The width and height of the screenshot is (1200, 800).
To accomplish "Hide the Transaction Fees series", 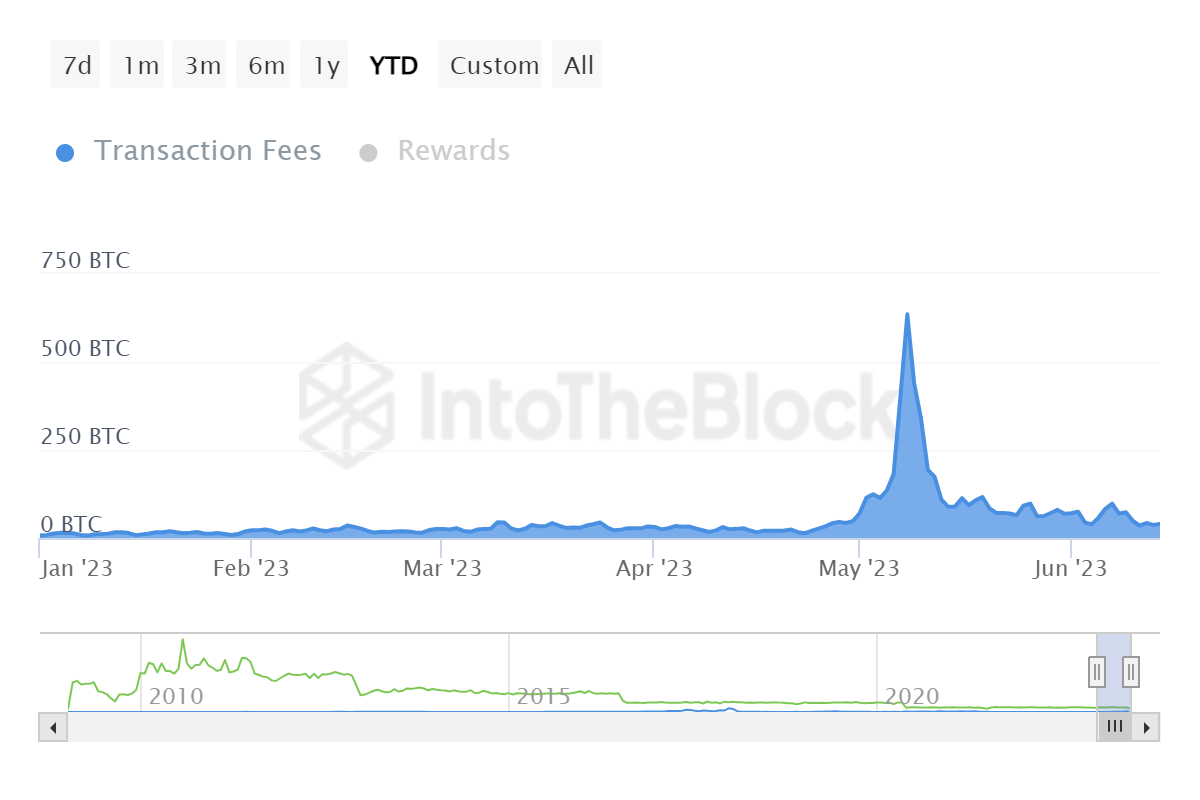I will click(208, 151).
